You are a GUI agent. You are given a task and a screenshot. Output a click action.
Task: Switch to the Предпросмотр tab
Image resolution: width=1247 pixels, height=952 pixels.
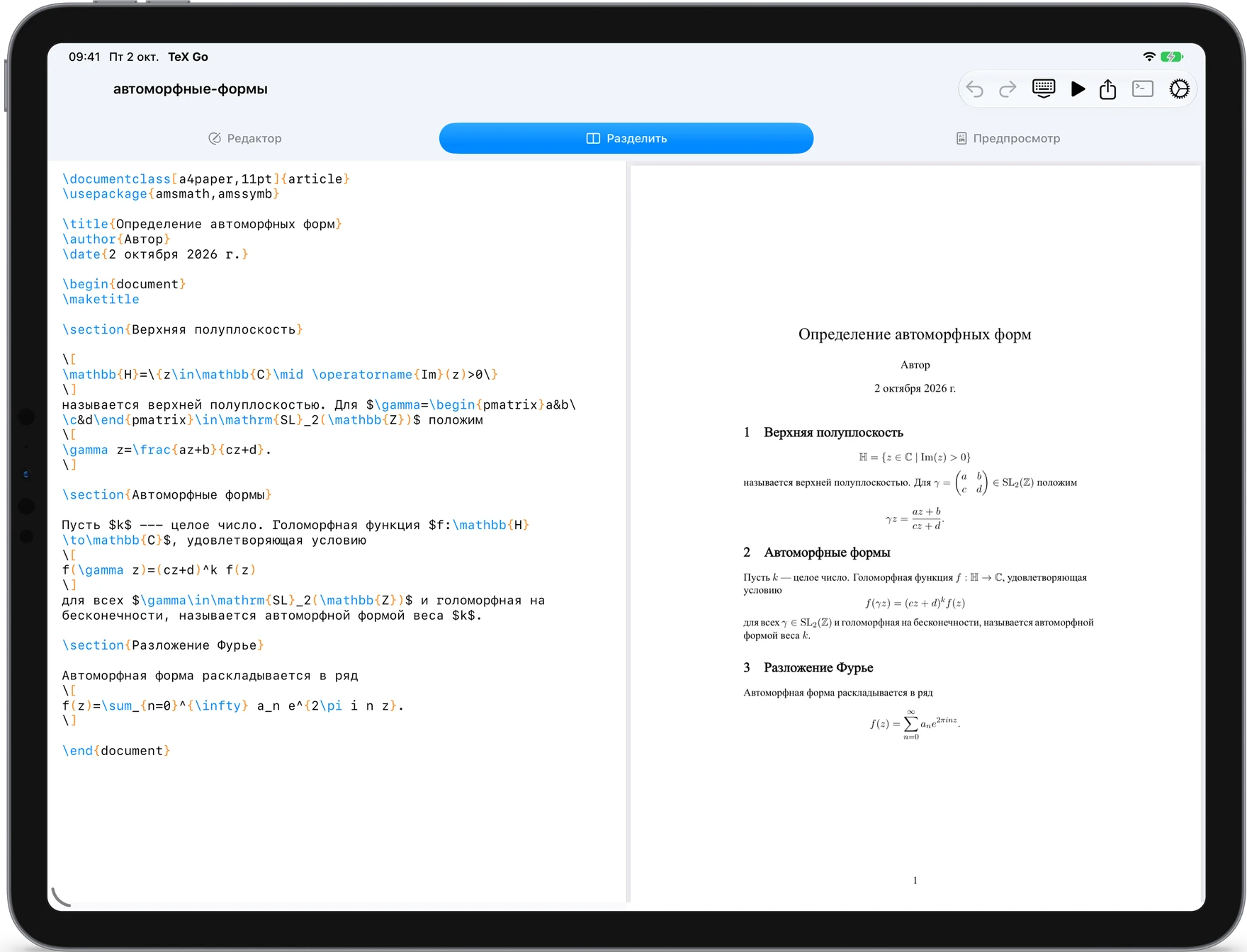point(1008,138)
